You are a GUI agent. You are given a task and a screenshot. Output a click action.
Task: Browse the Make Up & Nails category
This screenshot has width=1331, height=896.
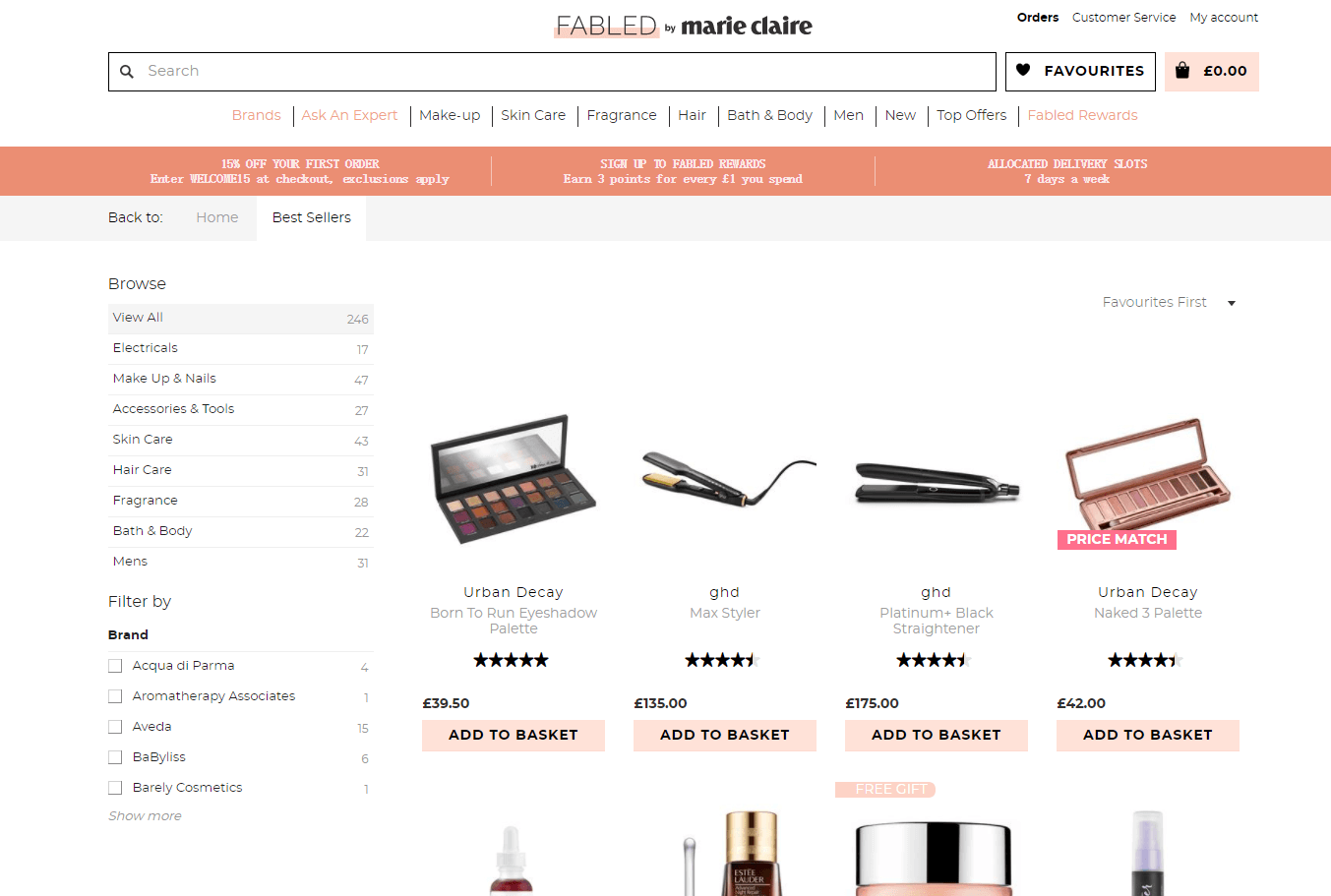(x=241, y=380)
